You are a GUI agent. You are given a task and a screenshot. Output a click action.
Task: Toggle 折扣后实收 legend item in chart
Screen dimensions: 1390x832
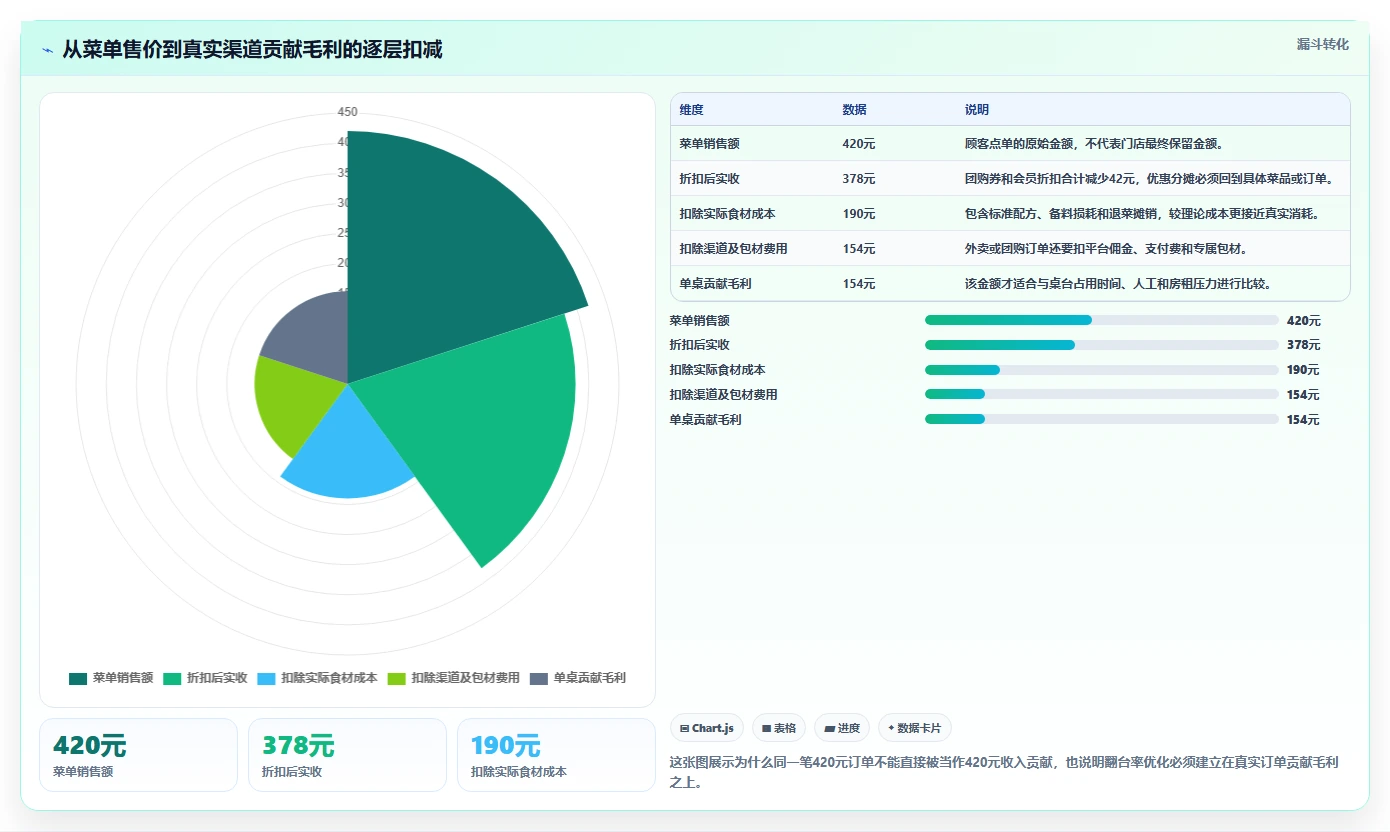coord(205,678)
